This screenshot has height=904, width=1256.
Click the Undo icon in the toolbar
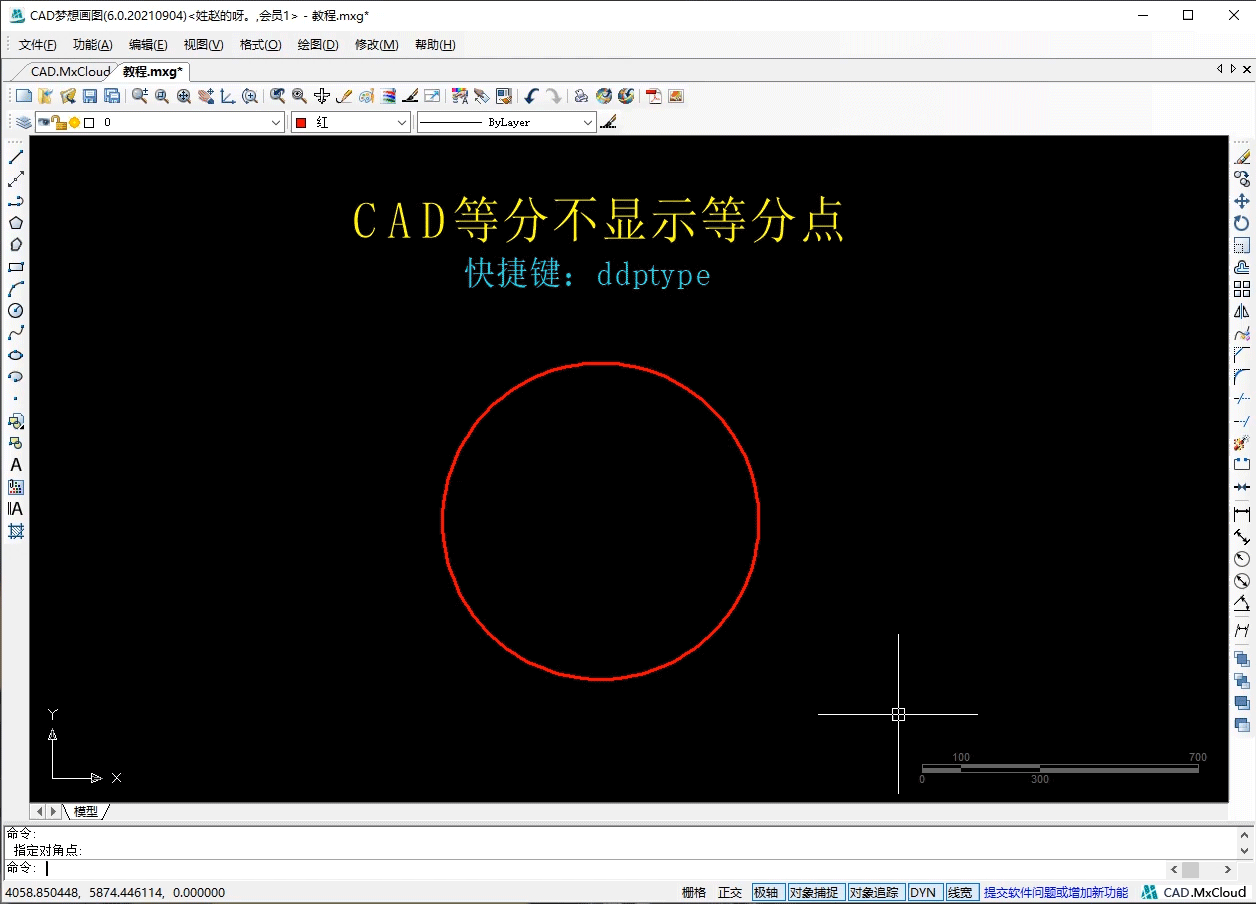click(x=530, y=95)
